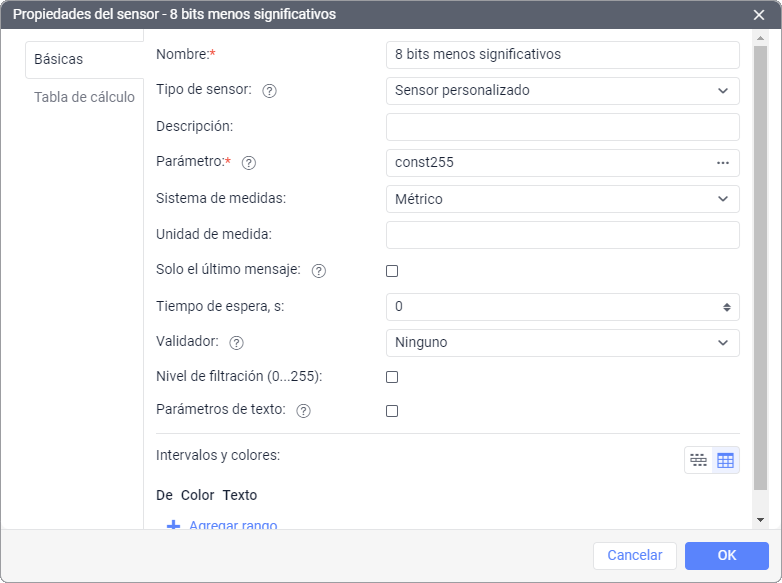Show help for Solo el último mensaje
The width and height of the screenshot is (782, 583).
click(x=318, y=271)
